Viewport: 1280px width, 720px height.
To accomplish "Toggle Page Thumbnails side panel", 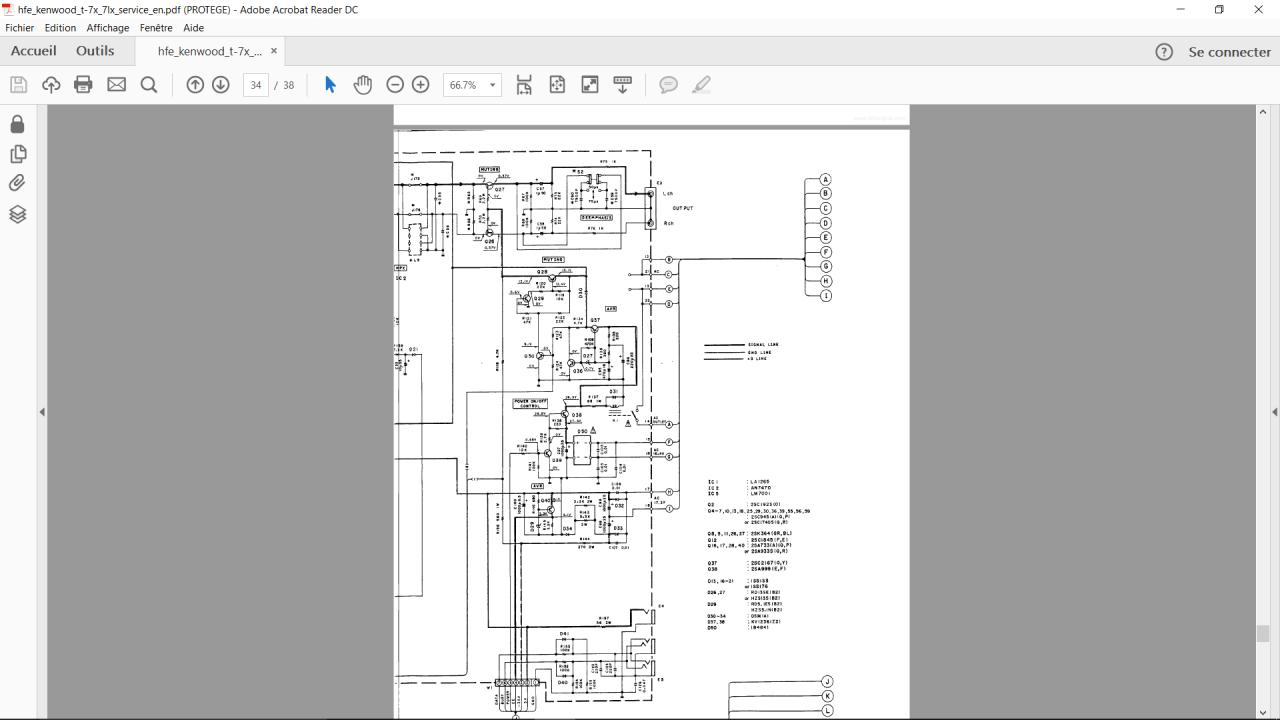I will point(17,154).
